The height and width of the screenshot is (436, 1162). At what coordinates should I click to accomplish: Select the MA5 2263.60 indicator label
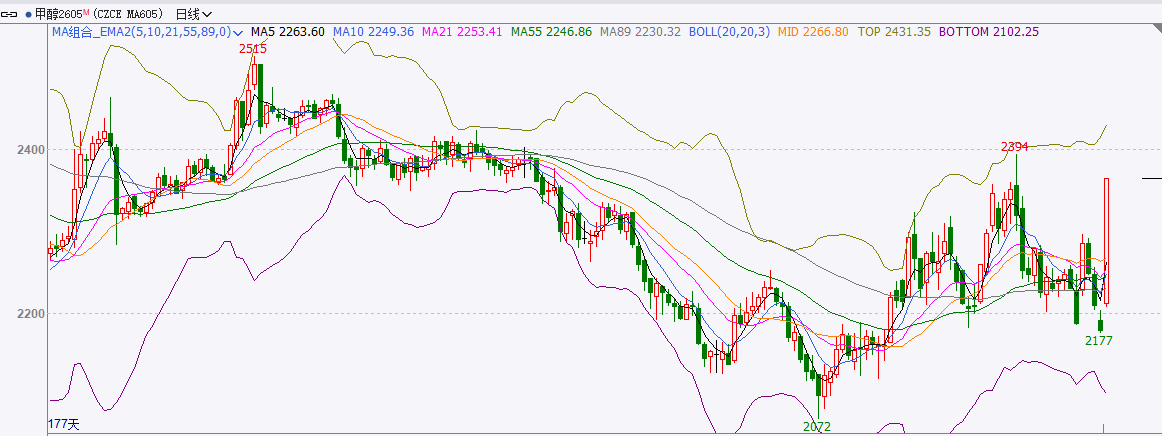pos(287,32)
